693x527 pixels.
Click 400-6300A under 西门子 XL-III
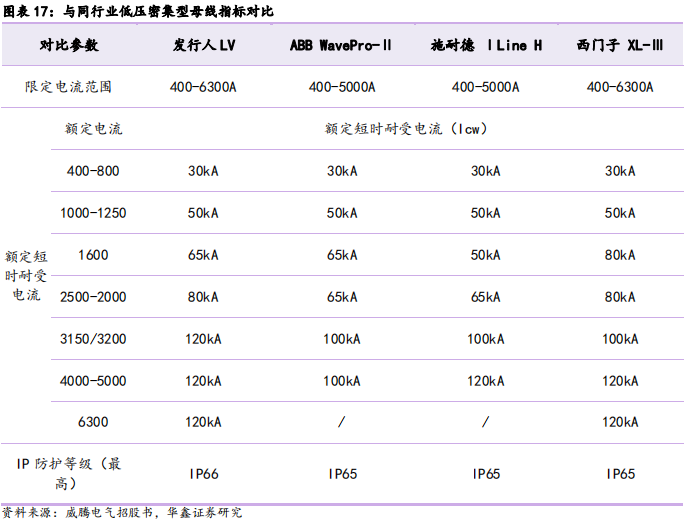coord(620,87)
